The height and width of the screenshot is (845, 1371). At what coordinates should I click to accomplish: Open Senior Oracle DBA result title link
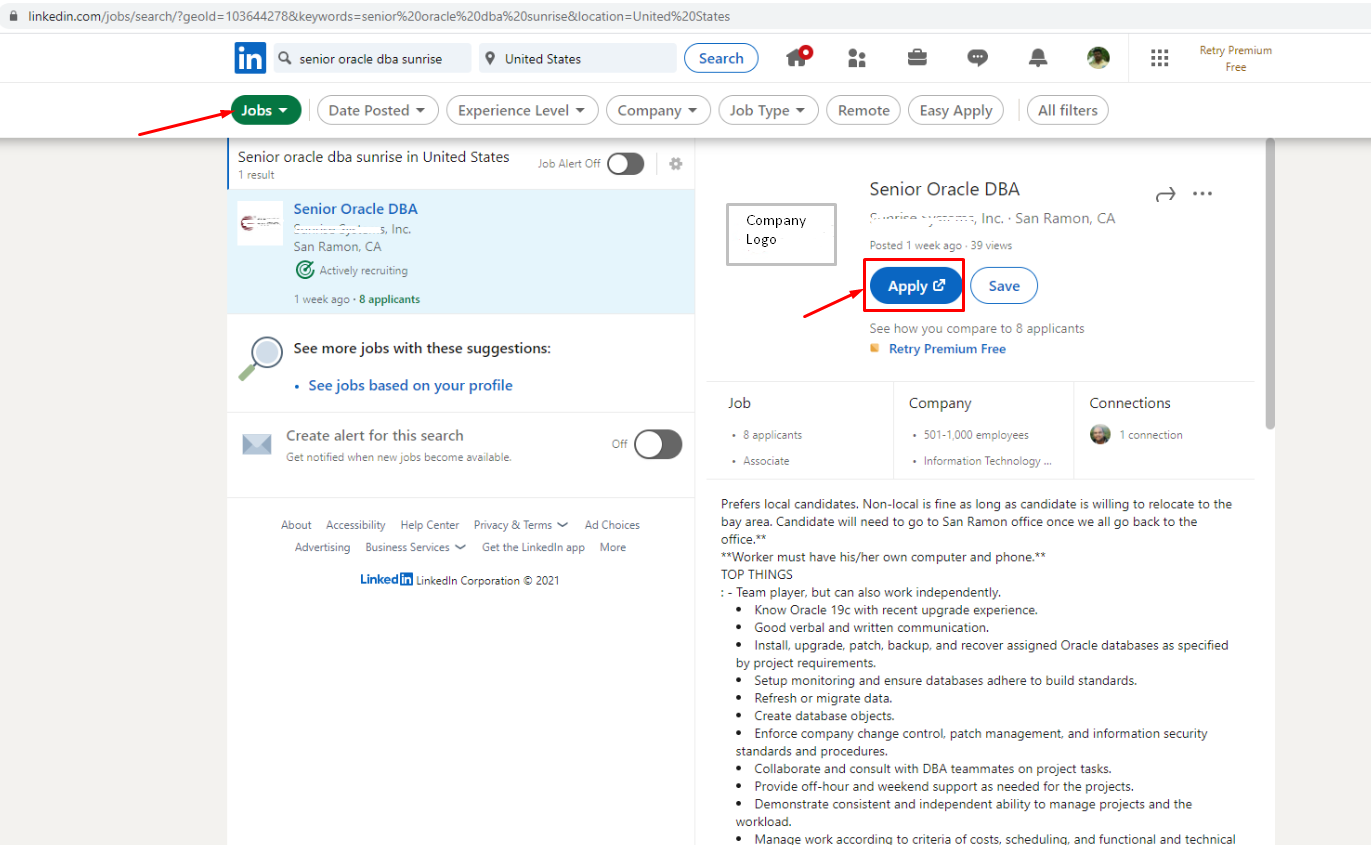coord(356,209)
